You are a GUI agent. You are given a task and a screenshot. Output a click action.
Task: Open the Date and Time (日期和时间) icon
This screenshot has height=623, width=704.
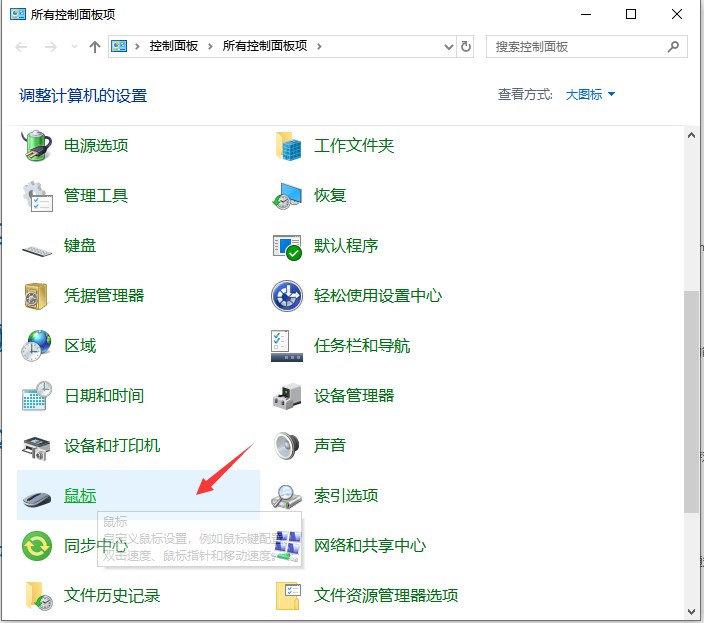[x=37, y=396]
